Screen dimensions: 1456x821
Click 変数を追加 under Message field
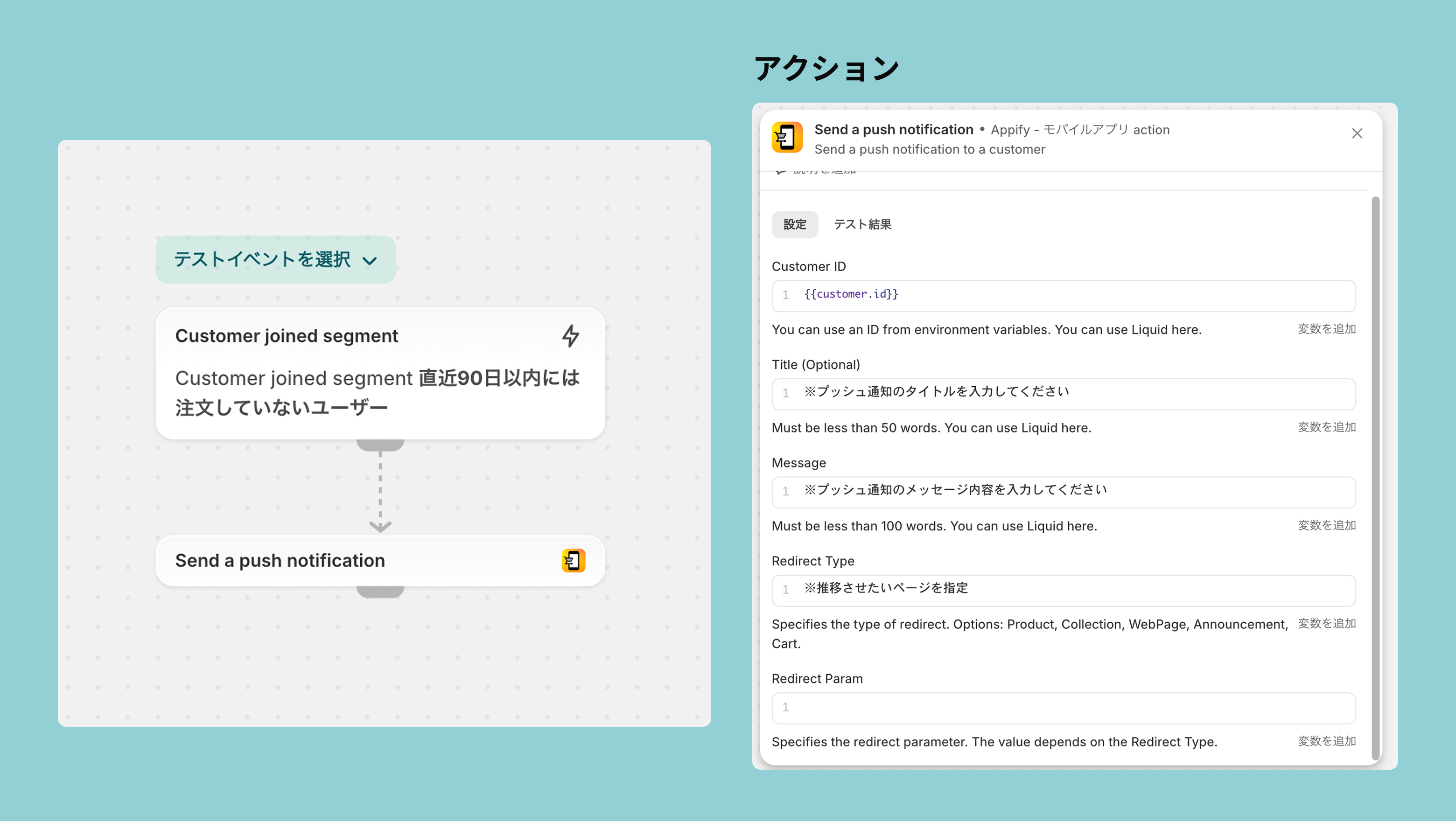pos(1326,525)
